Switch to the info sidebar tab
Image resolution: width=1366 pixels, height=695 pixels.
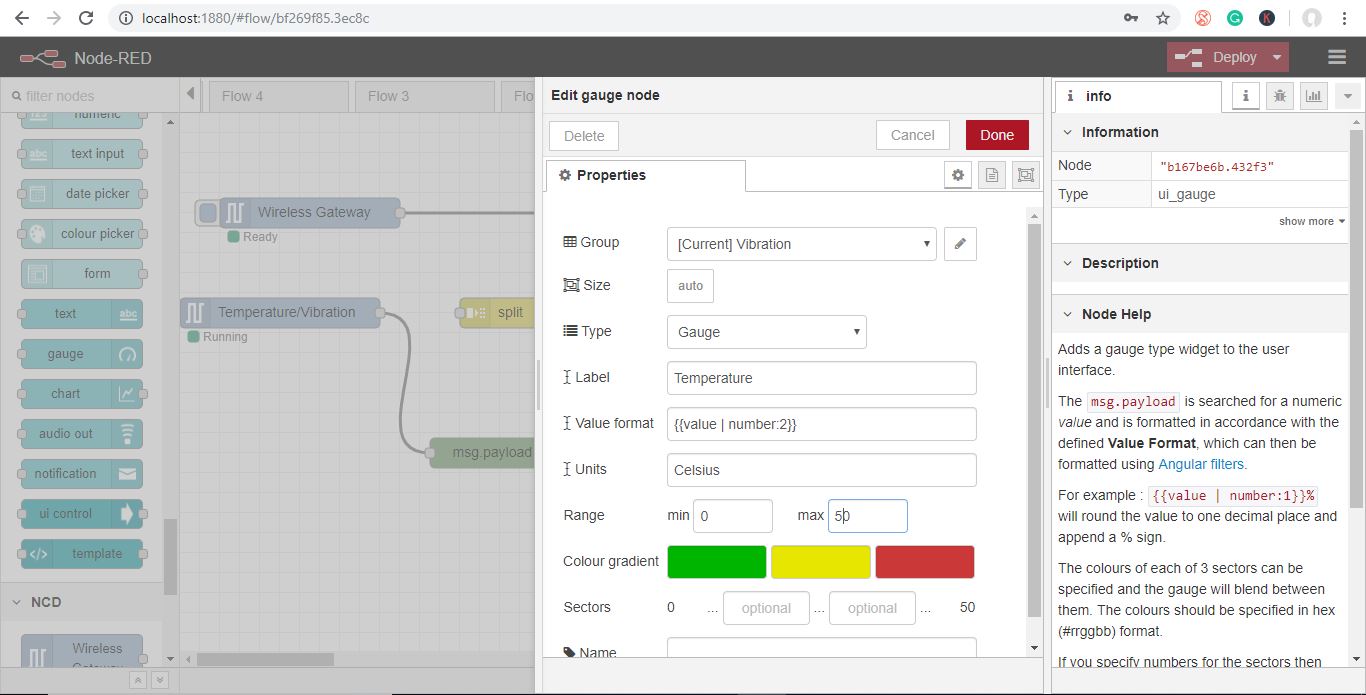coord(1138,96)
